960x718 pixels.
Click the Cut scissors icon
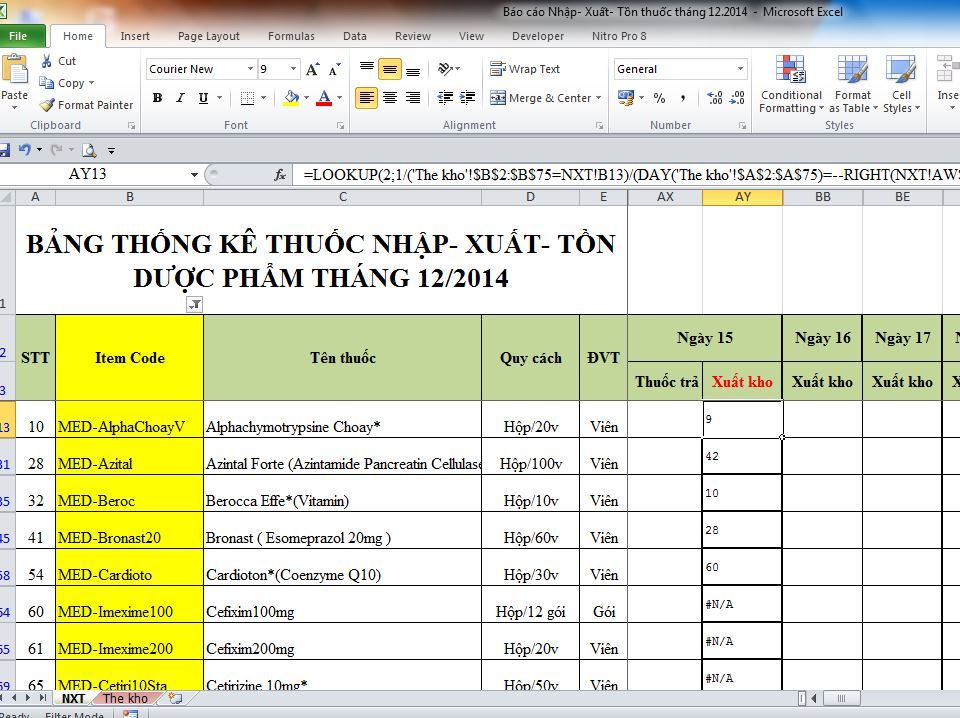click(x=47, y=61)
